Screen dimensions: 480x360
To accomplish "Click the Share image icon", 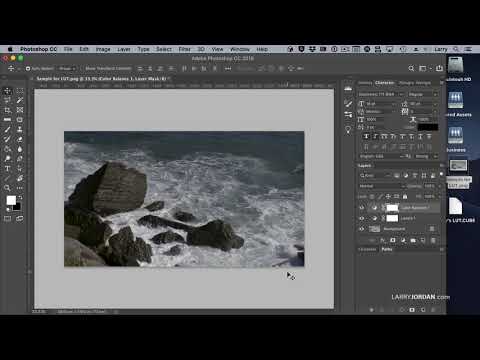I will pos(440,68).
